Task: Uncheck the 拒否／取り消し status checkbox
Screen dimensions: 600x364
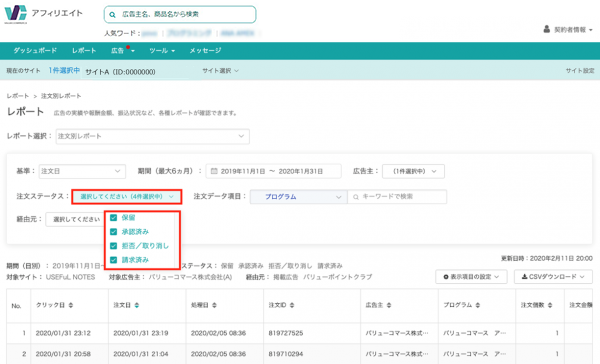Action: point(113,246)
